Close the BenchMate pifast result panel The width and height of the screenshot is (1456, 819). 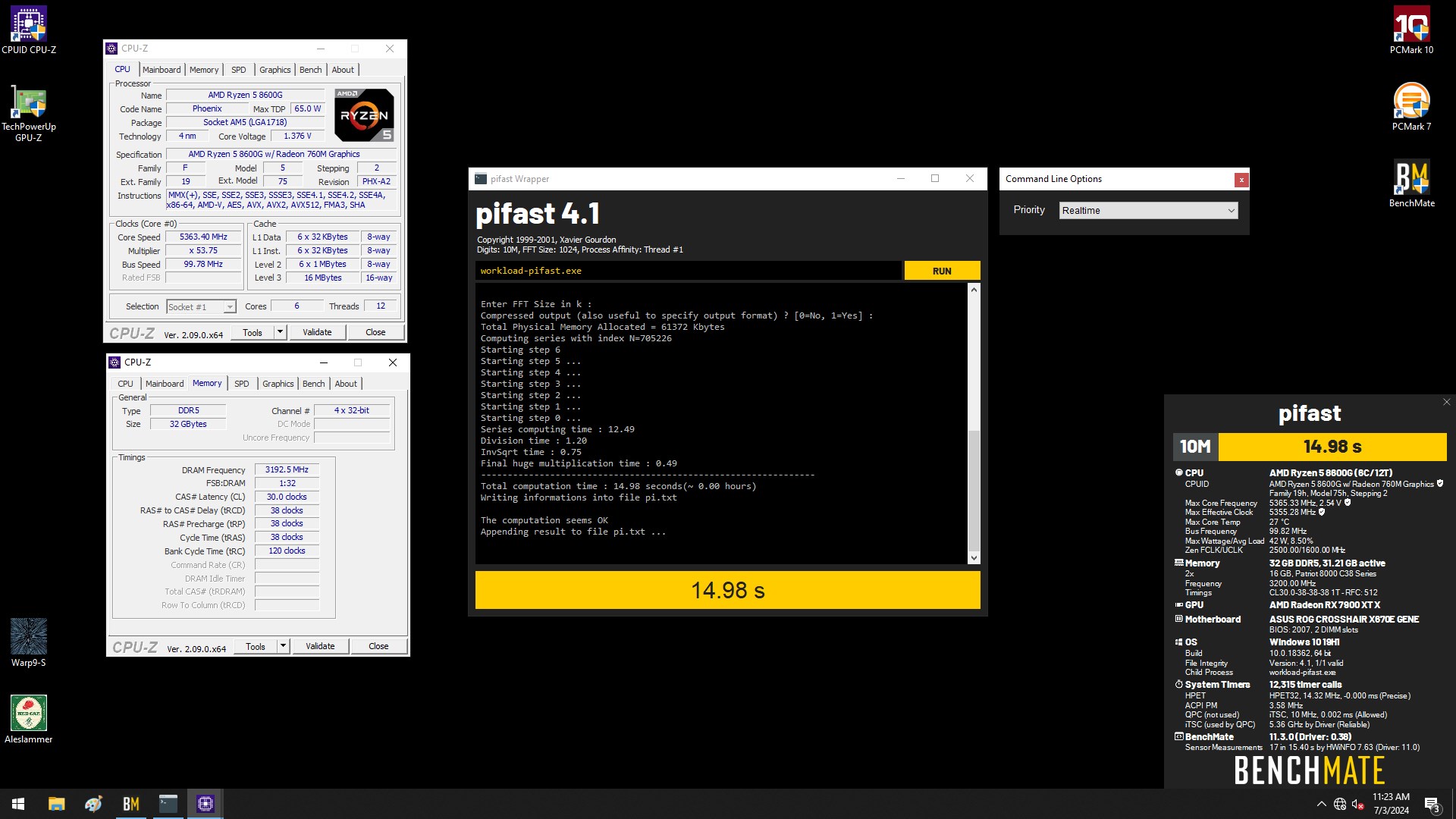pos(1446,402)
